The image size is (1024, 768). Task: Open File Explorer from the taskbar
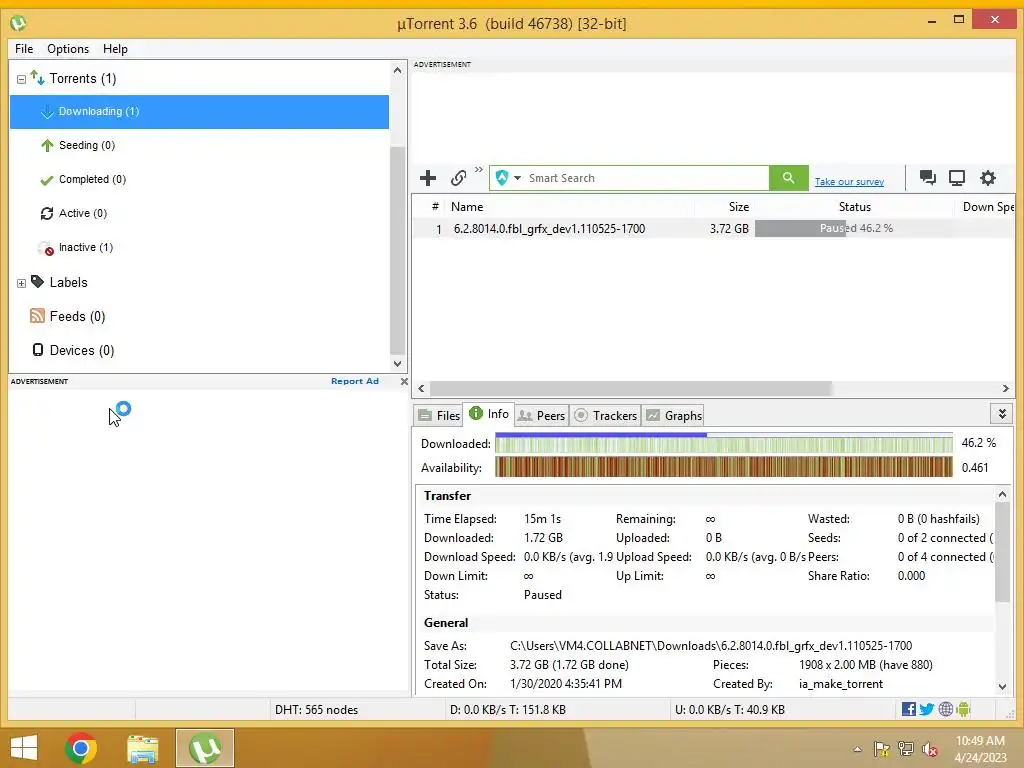142,749
